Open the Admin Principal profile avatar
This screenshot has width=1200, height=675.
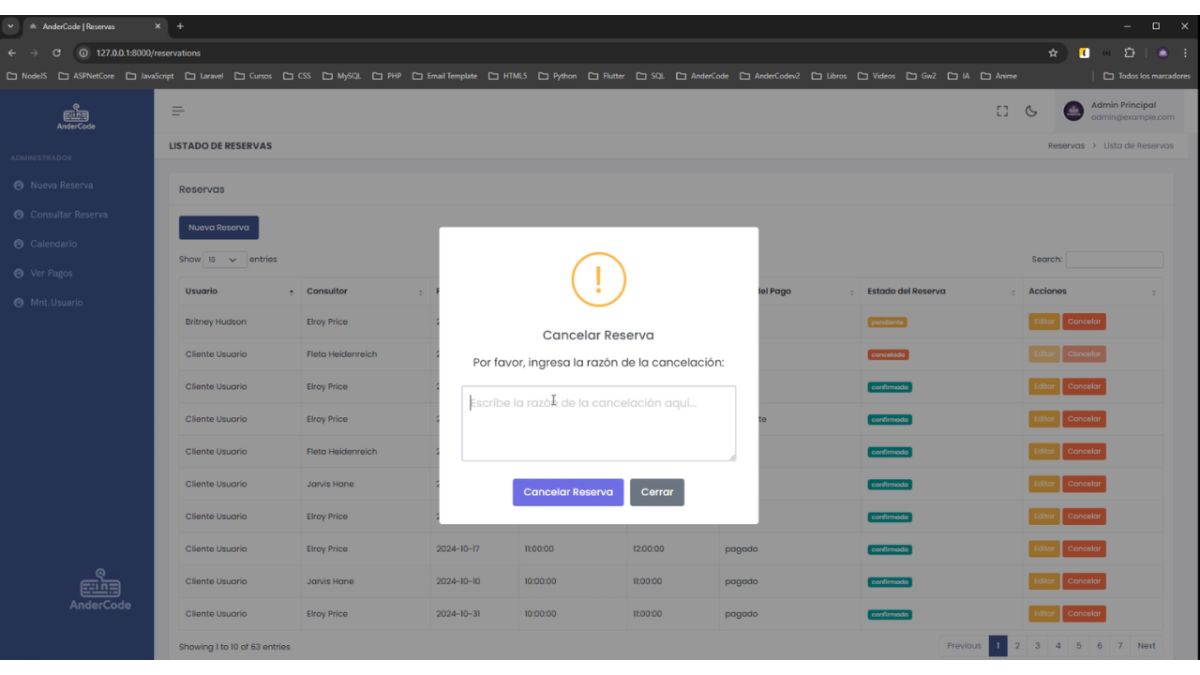(1073, 112)
